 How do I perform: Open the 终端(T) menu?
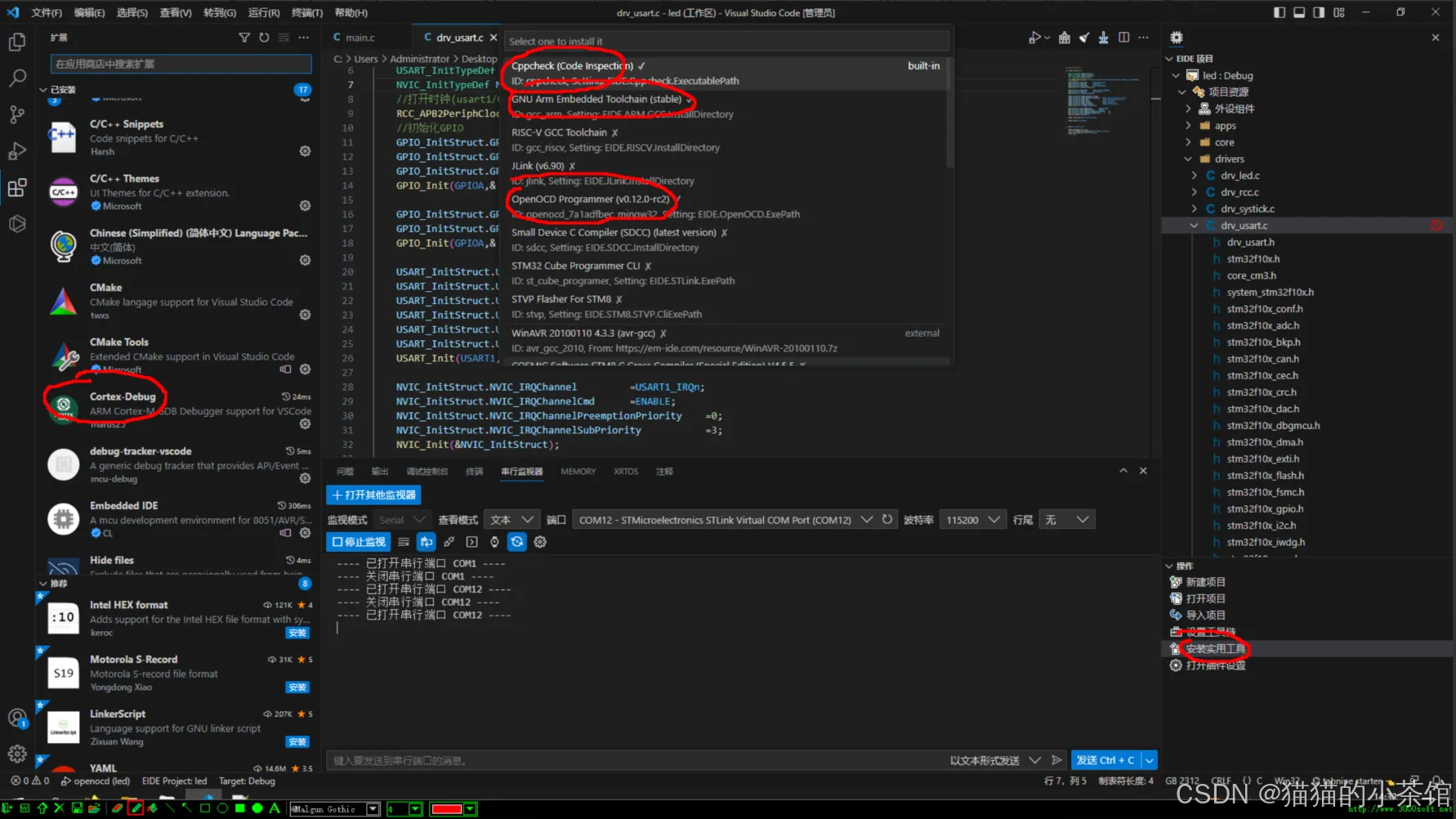pos(307,12)
